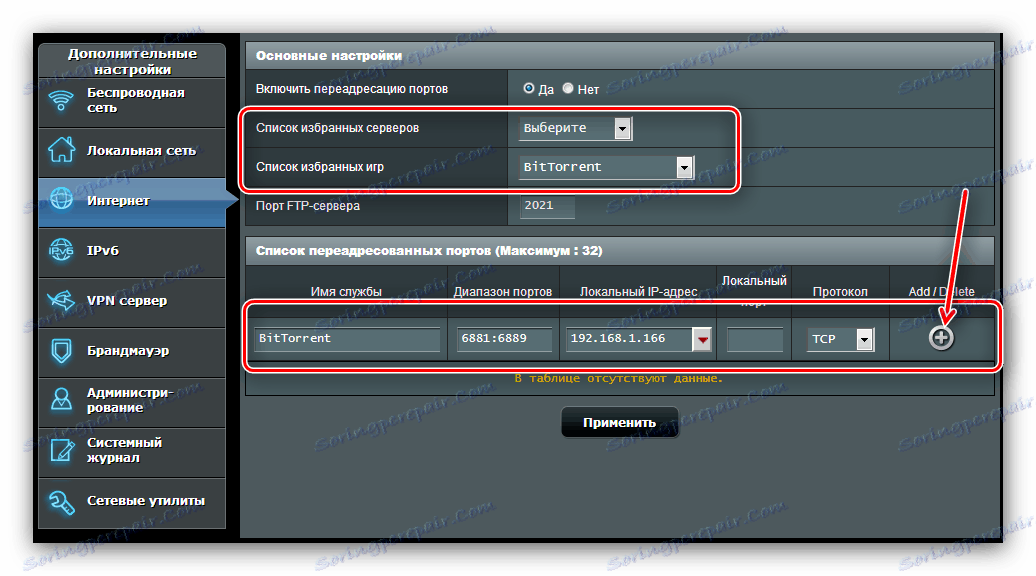Click the empty local port field
The width and height of the screenshot is (1036, 576).
[x=755, y=339]
